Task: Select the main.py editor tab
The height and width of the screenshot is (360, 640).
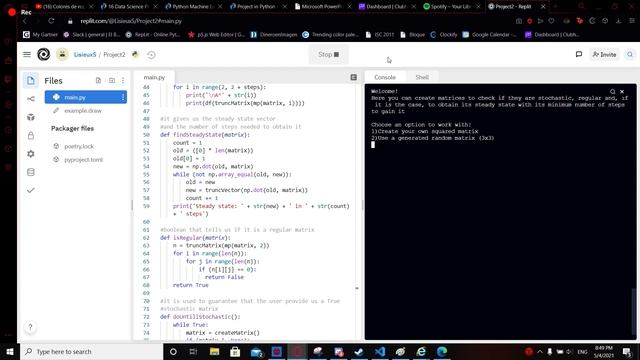Action: 154,77
